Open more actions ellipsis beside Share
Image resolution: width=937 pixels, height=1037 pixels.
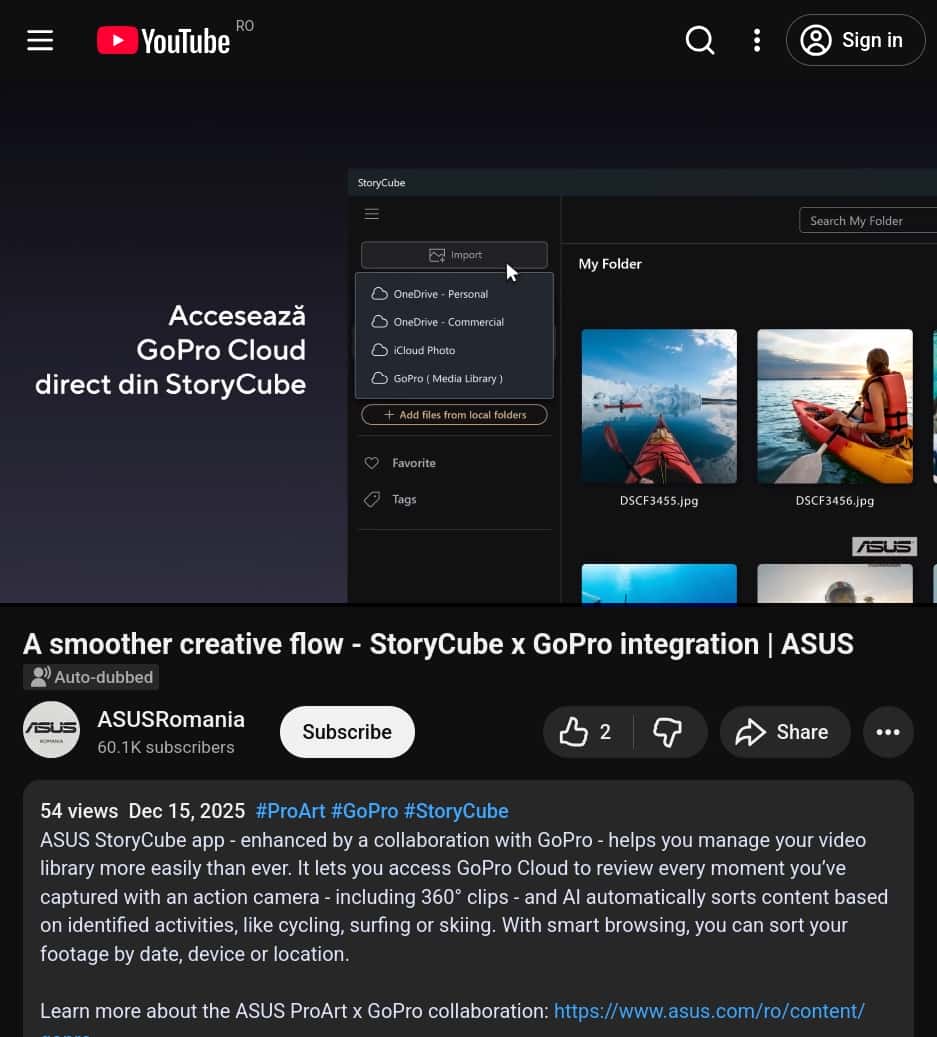(x=888, y=732)
